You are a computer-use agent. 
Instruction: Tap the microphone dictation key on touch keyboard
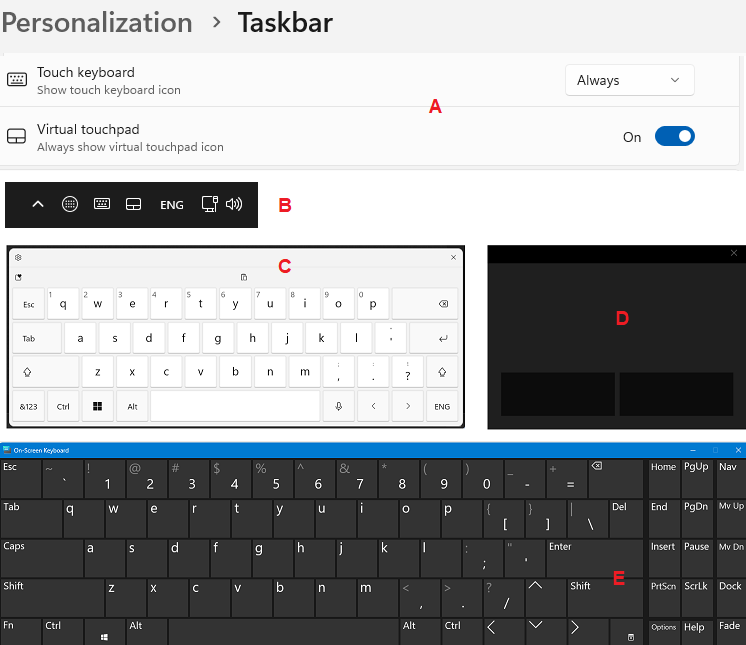(339, 406)
